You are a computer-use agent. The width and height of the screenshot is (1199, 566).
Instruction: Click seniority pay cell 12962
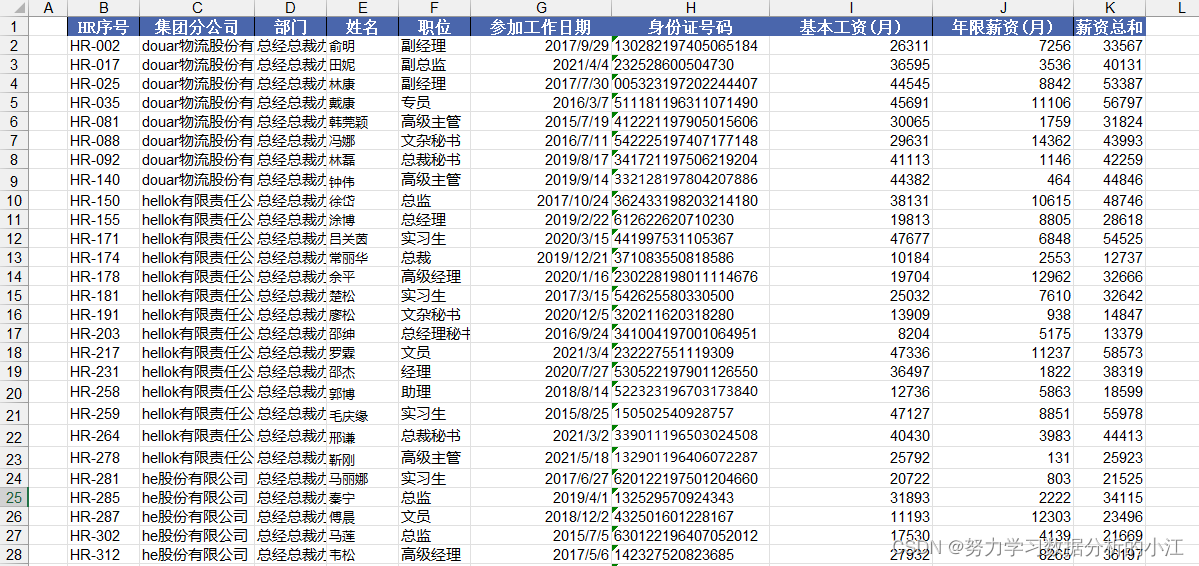click(1003, 276)
